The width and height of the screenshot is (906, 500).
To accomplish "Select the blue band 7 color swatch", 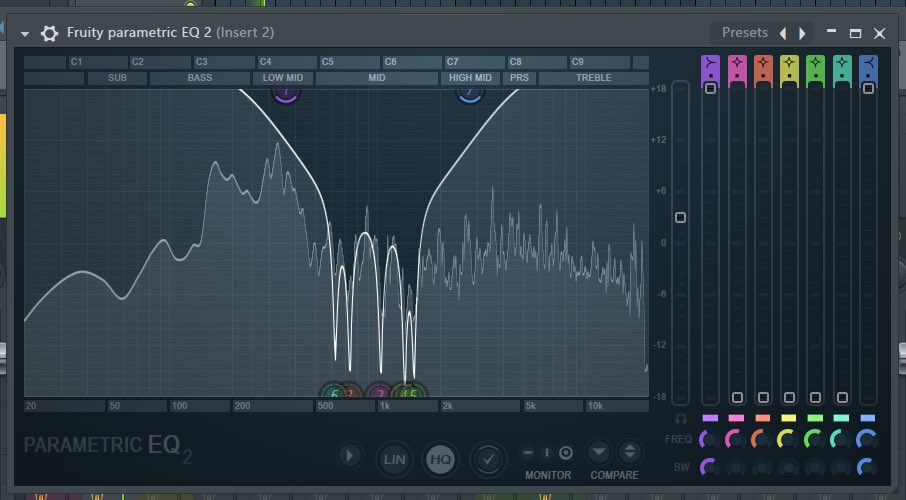I will tap(868, 418).
